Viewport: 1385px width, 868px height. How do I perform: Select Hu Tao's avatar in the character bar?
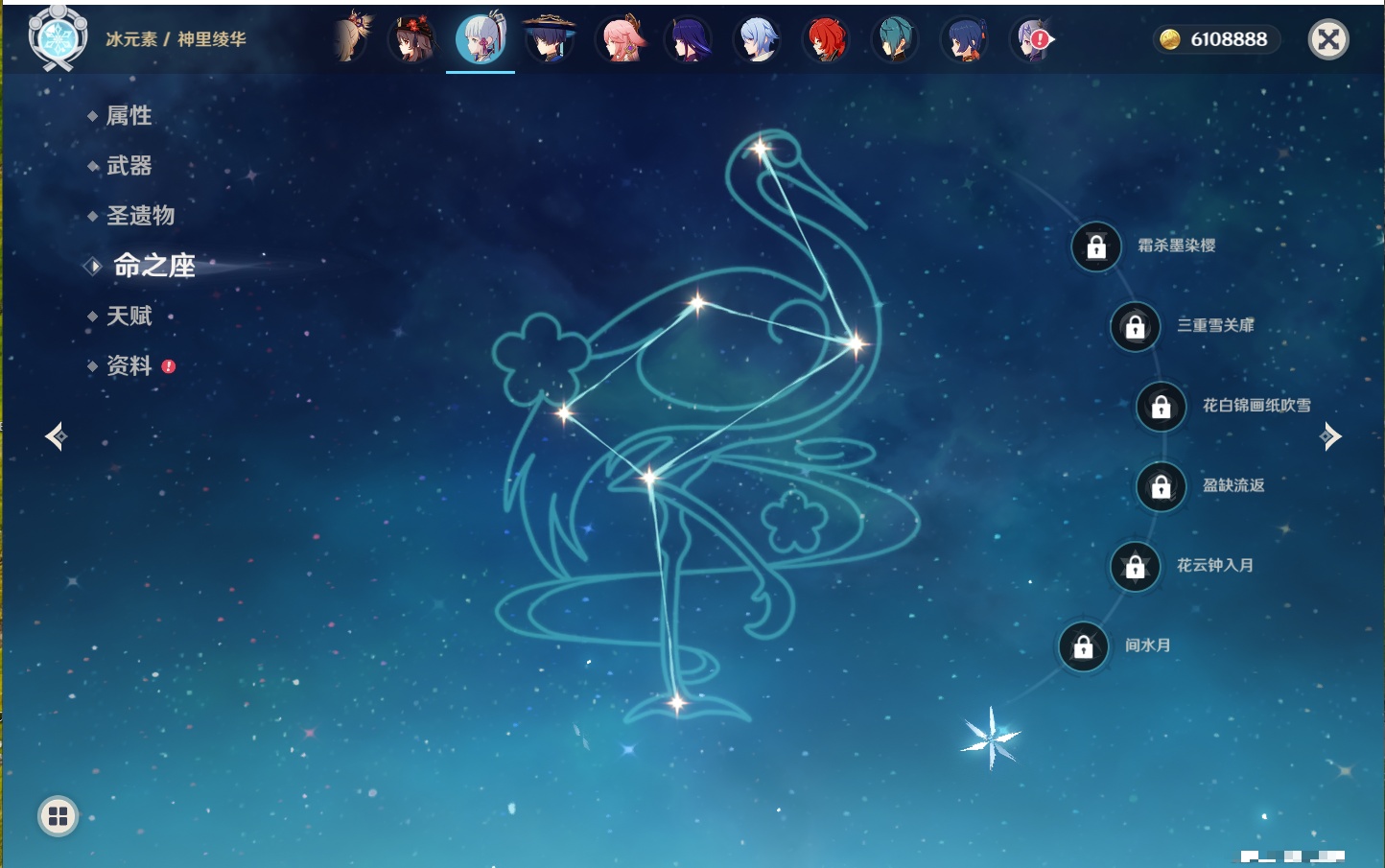tap(413, 40)
